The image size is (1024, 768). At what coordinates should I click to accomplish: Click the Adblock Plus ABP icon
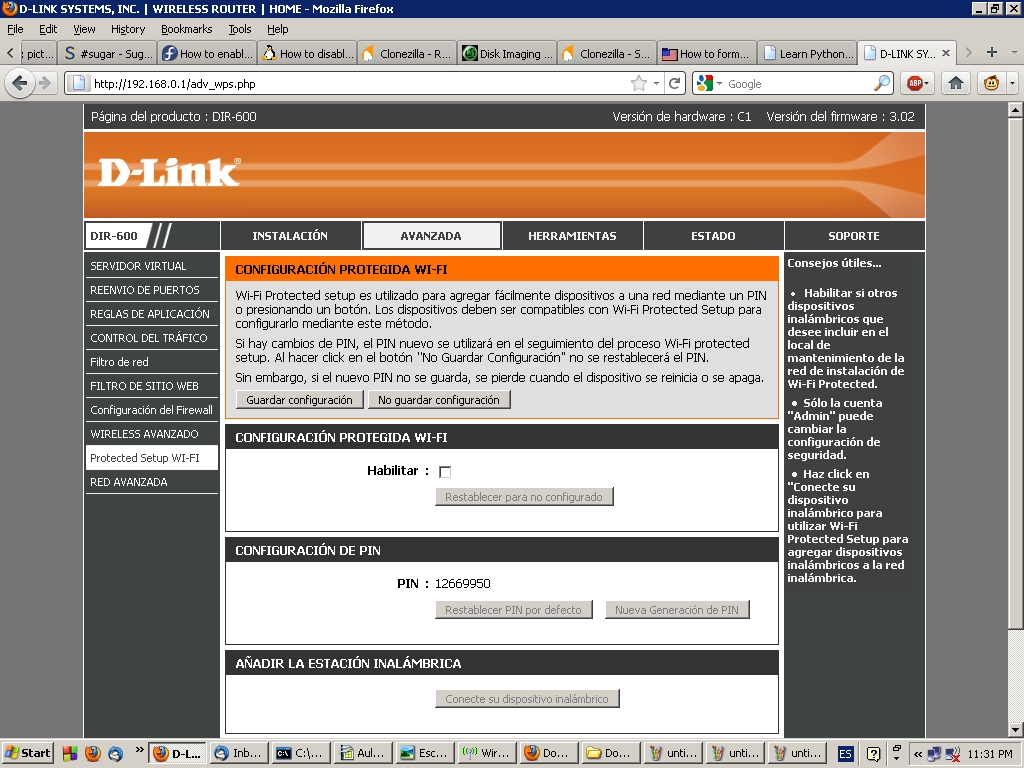(912, 83)
